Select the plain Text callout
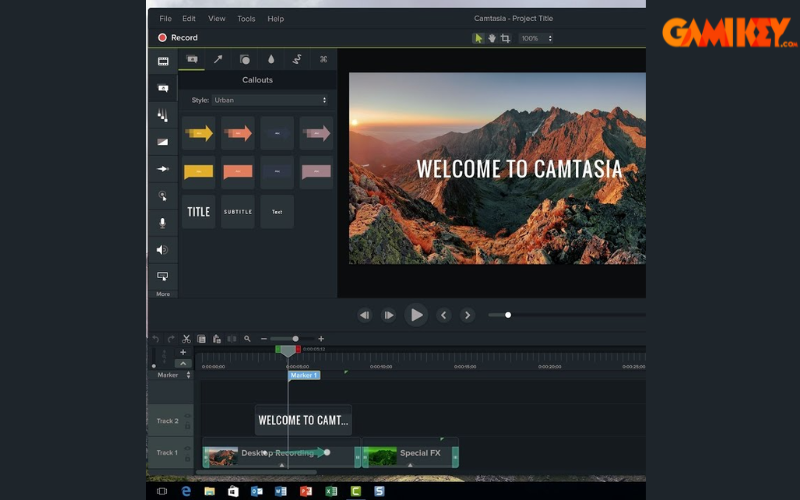Image resolution: width=800 pixels, height=500 pixels. [277, 212]
